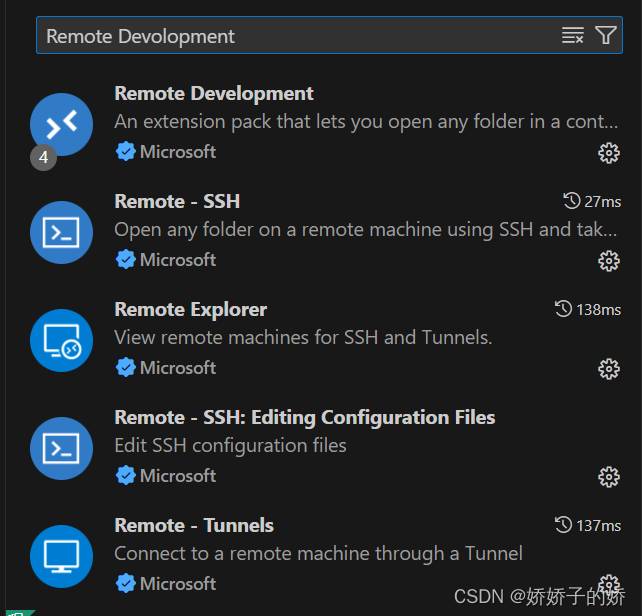Open manage gear for Remote Development
The height and width of the screenshot is (616, 642).
608,152
